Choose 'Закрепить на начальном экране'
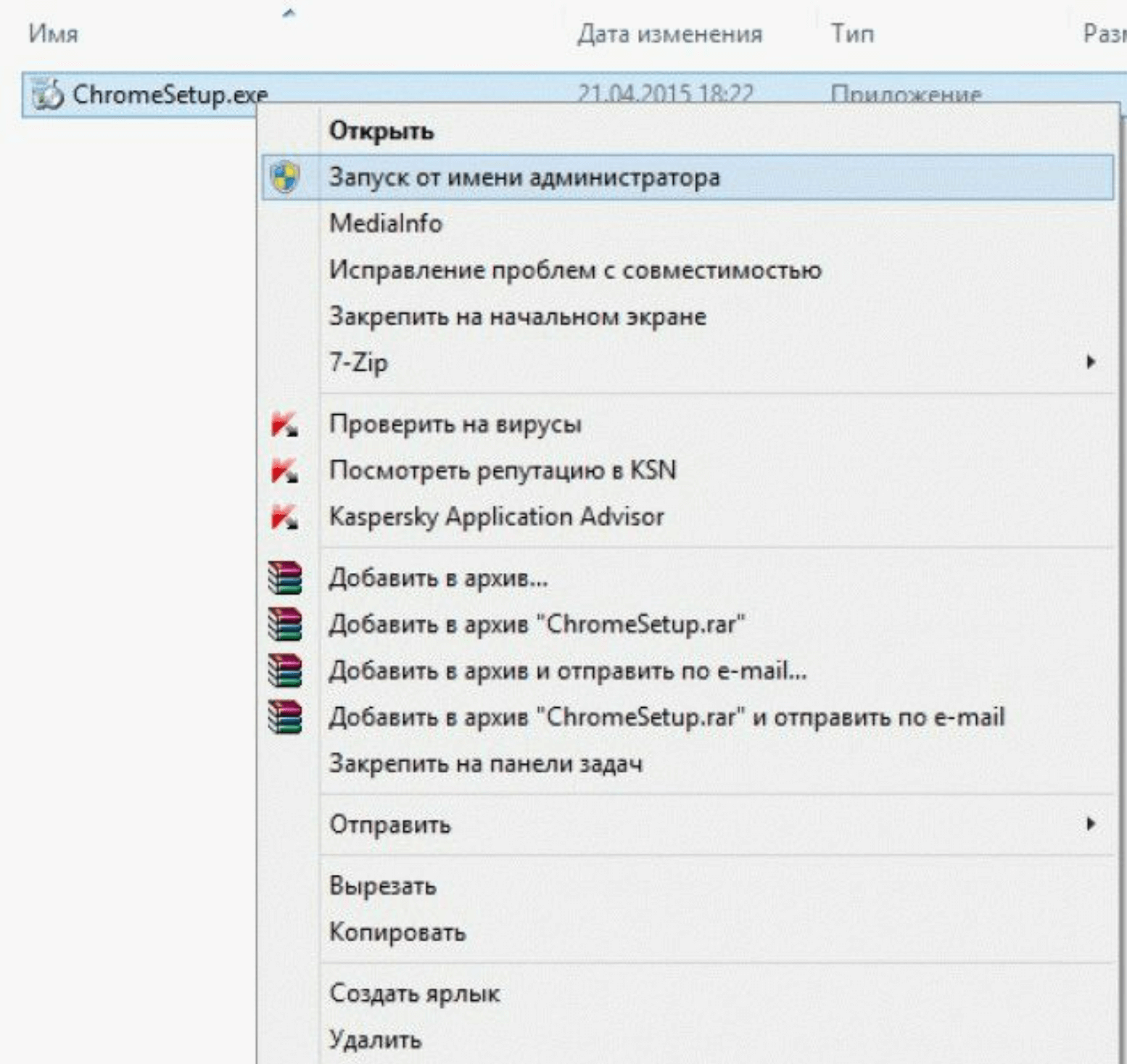The width and height of the screenshot is (1127, 1064). [x=517, y=316]
